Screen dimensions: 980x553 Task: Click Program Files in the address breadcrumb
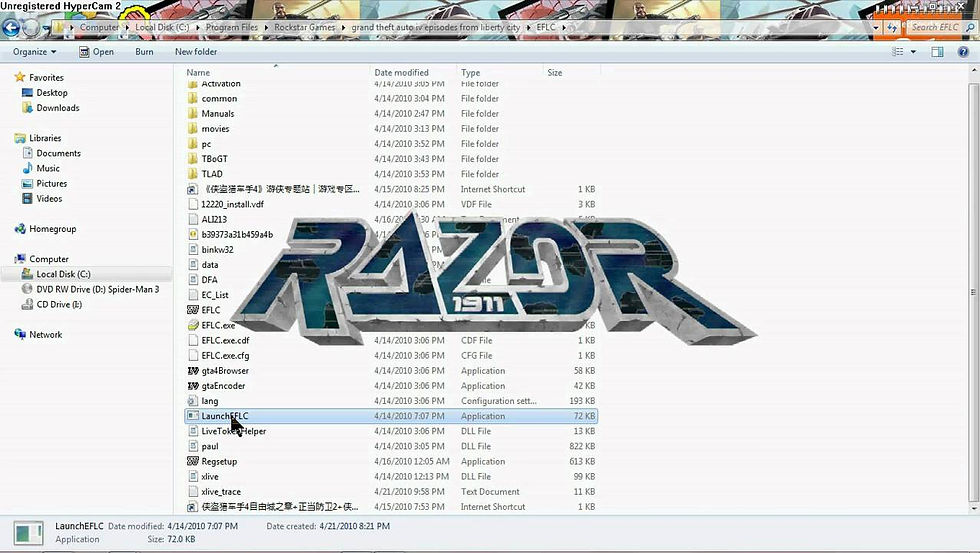[x=232, y=27]
